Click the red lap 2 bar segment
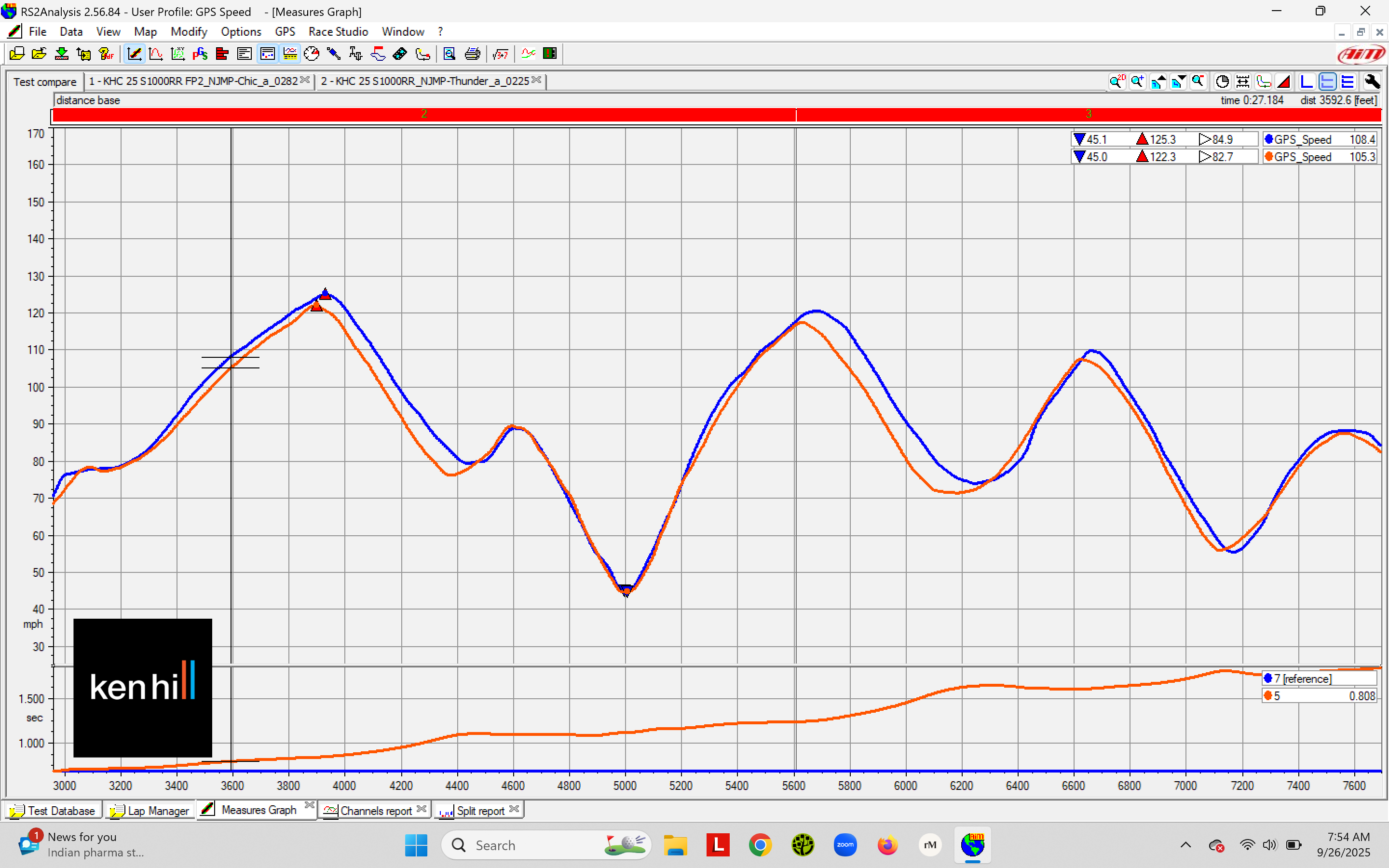 423,114
